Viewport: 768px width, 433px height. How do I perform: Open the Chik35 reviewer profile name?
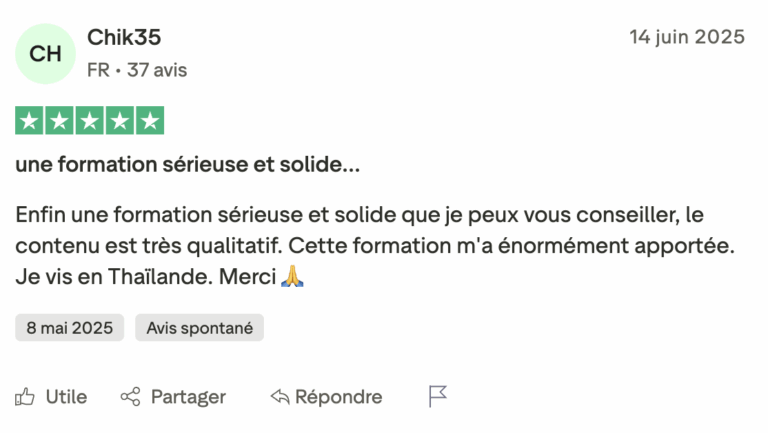click(124, 38)
